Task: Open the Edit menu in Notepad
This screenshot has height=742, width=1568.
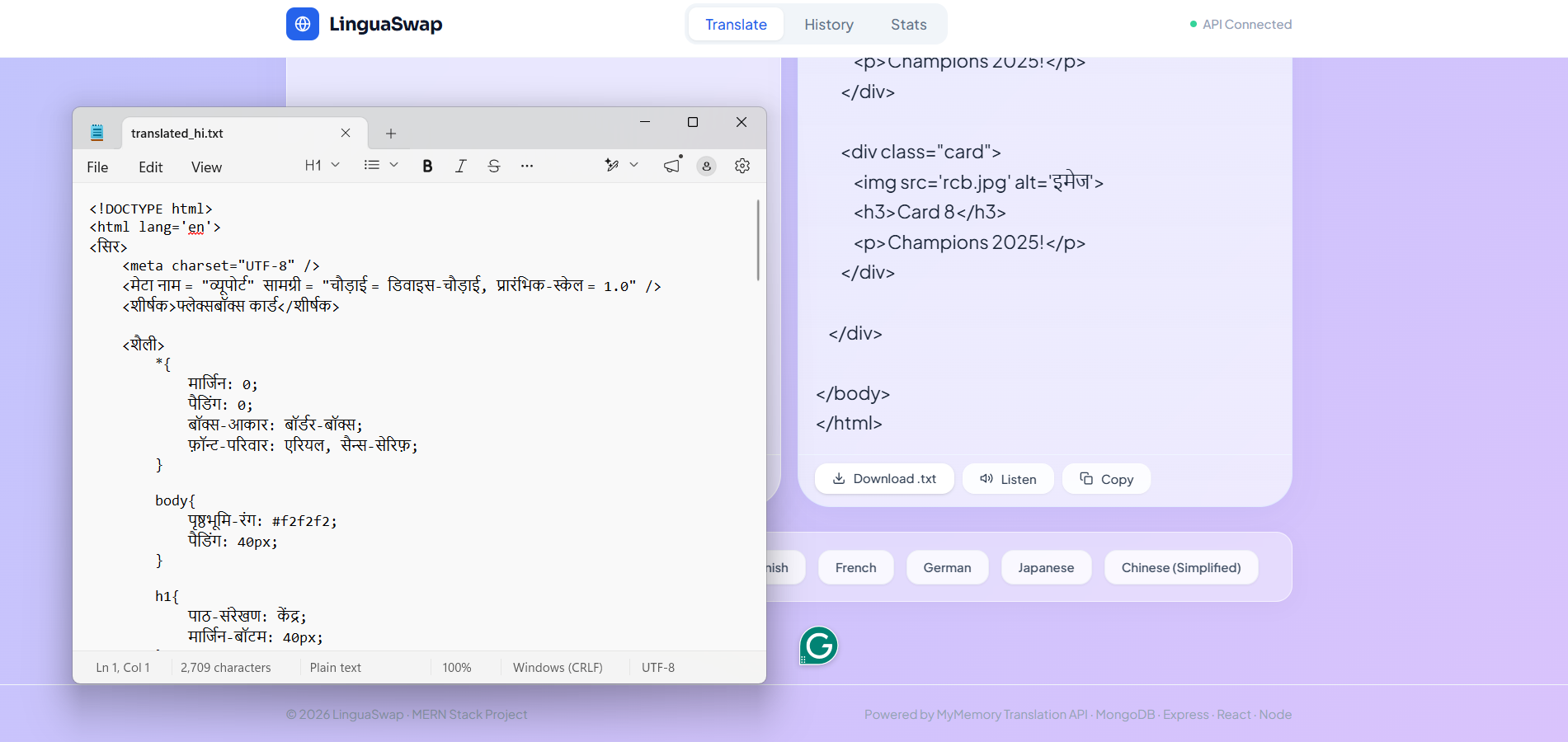Action: (151, 167)
